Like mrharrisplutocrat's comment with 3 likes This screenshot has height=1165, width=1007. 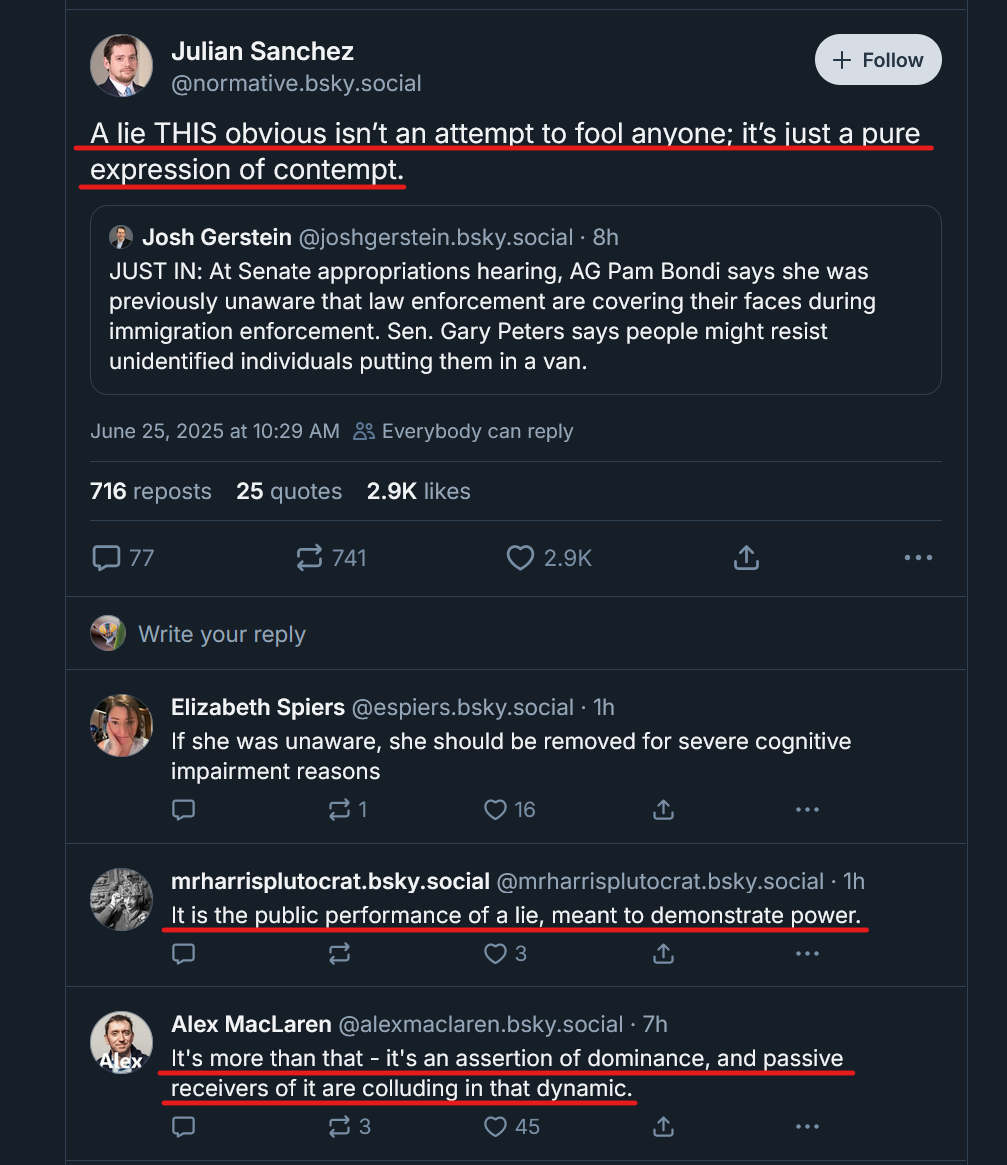[505, 953]
